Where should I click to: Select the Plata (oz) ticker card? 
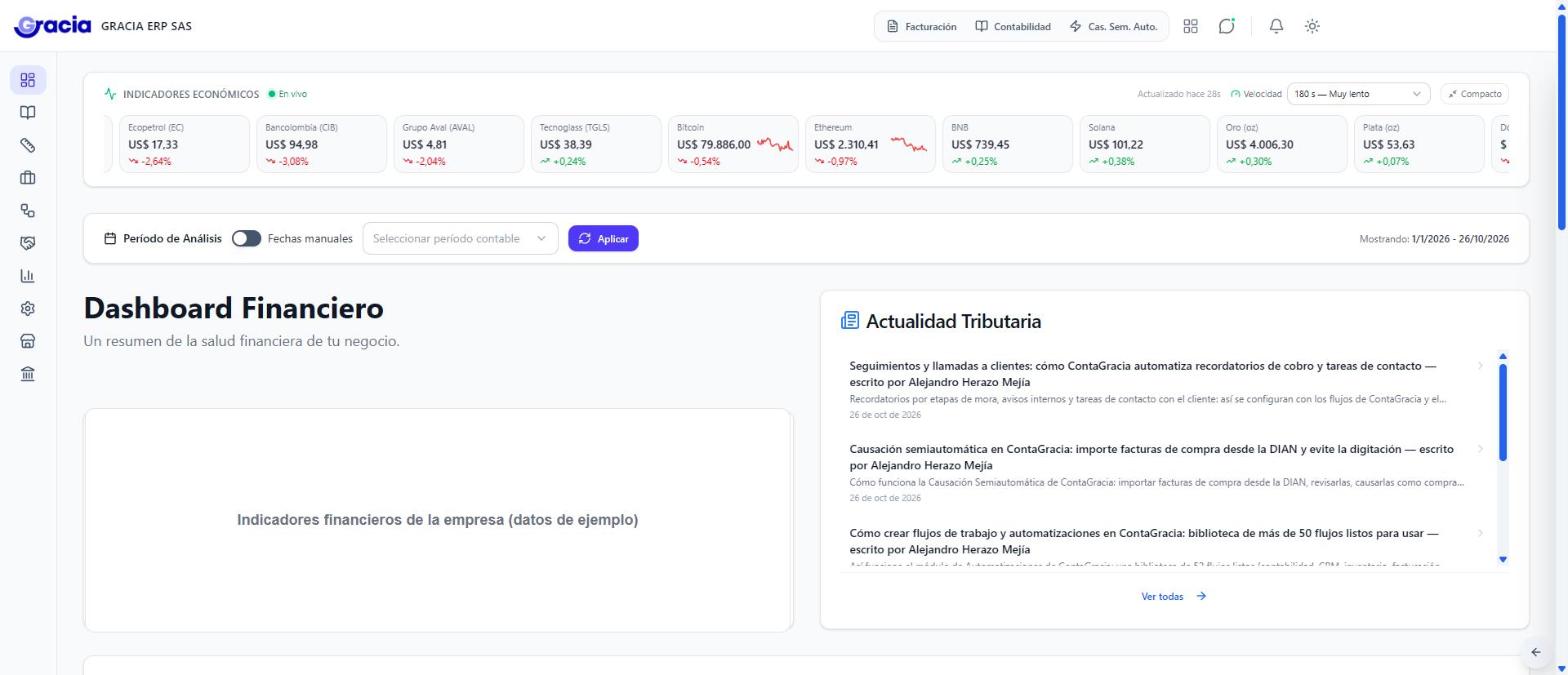(1419, 144)
